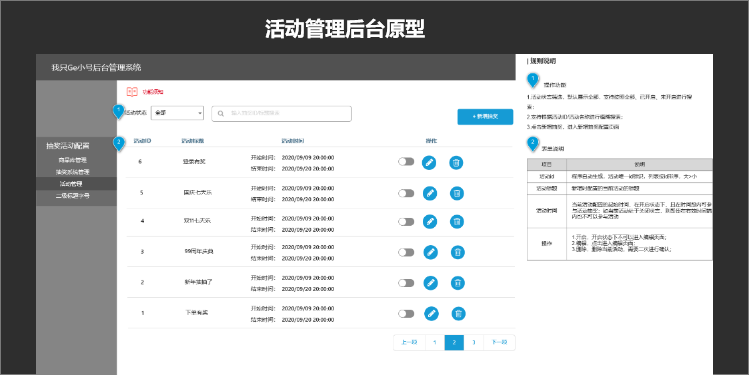Delete the activity with ID 5
The width and height of the screenshot is (749, 375).
457,193
